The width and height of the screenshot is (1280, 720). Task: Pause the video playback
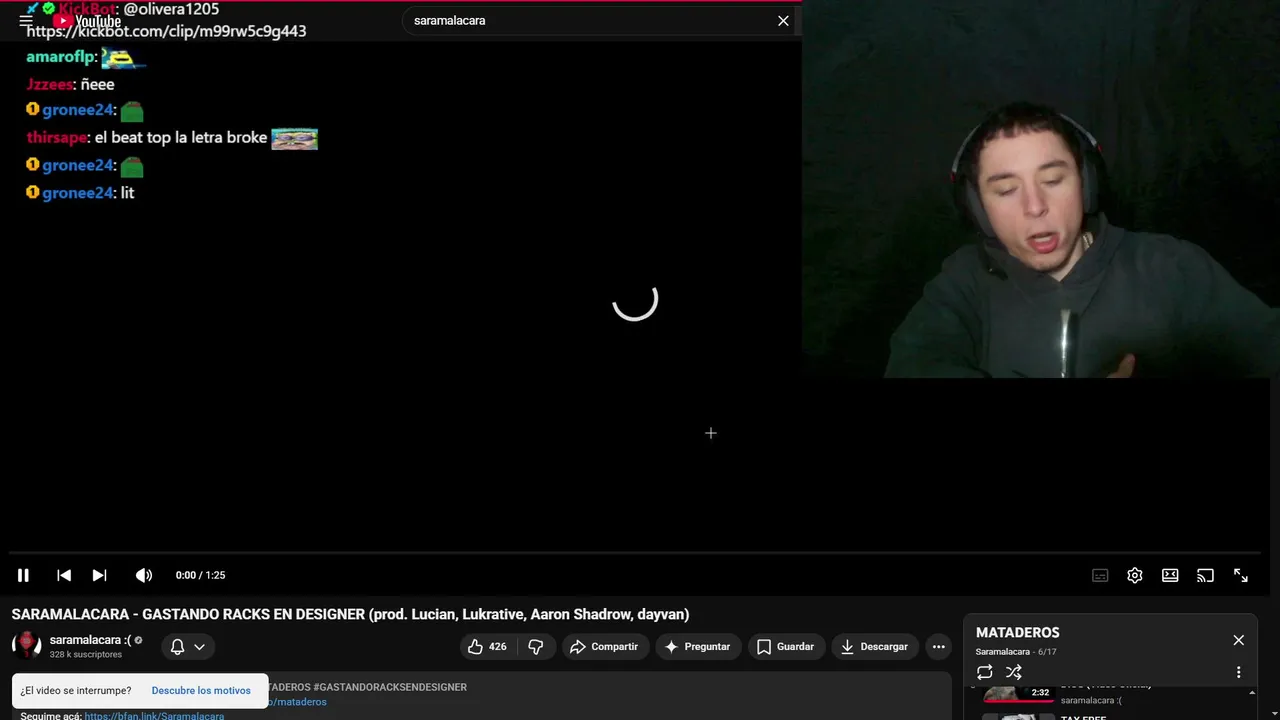[23, 575]
